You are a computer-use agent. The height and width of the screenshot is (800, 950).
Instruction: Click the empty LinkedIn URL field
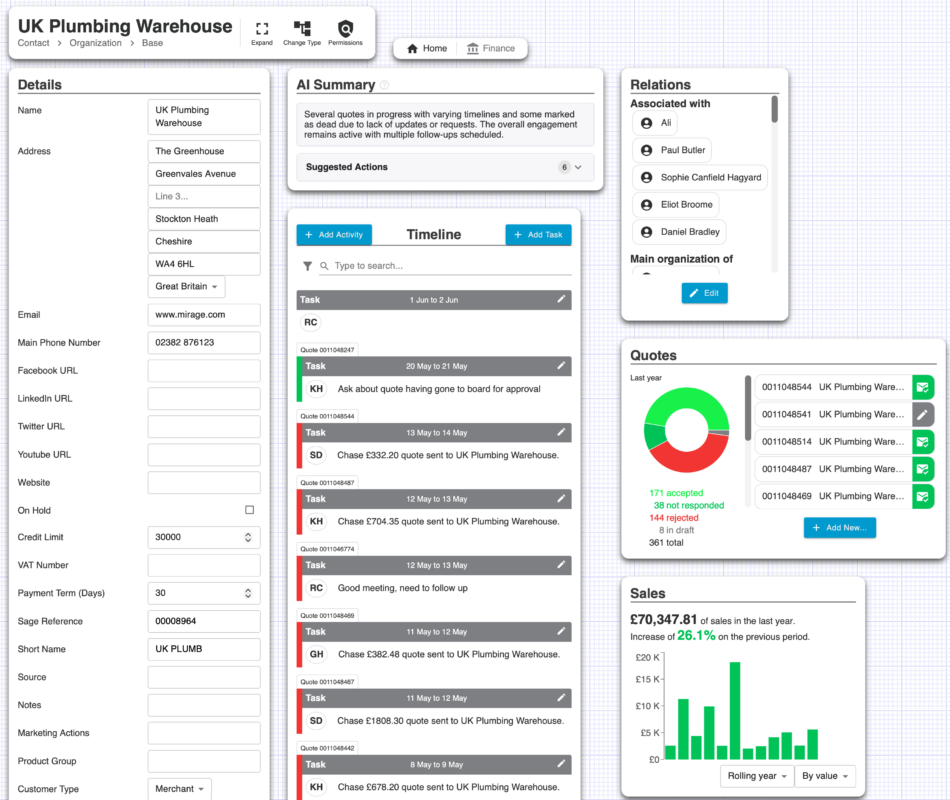tap(204, 399)
